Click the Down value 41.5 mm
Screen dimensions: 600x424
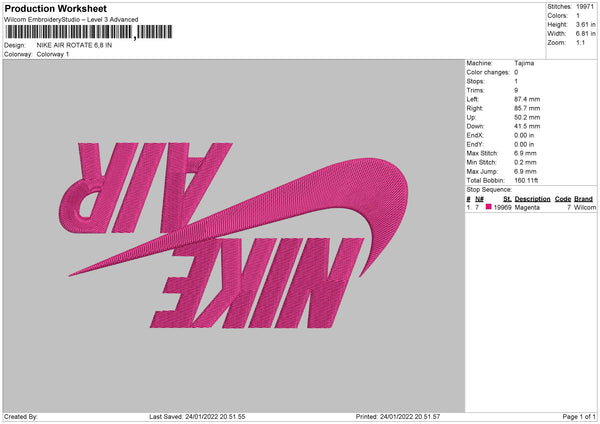click(527, 126)
